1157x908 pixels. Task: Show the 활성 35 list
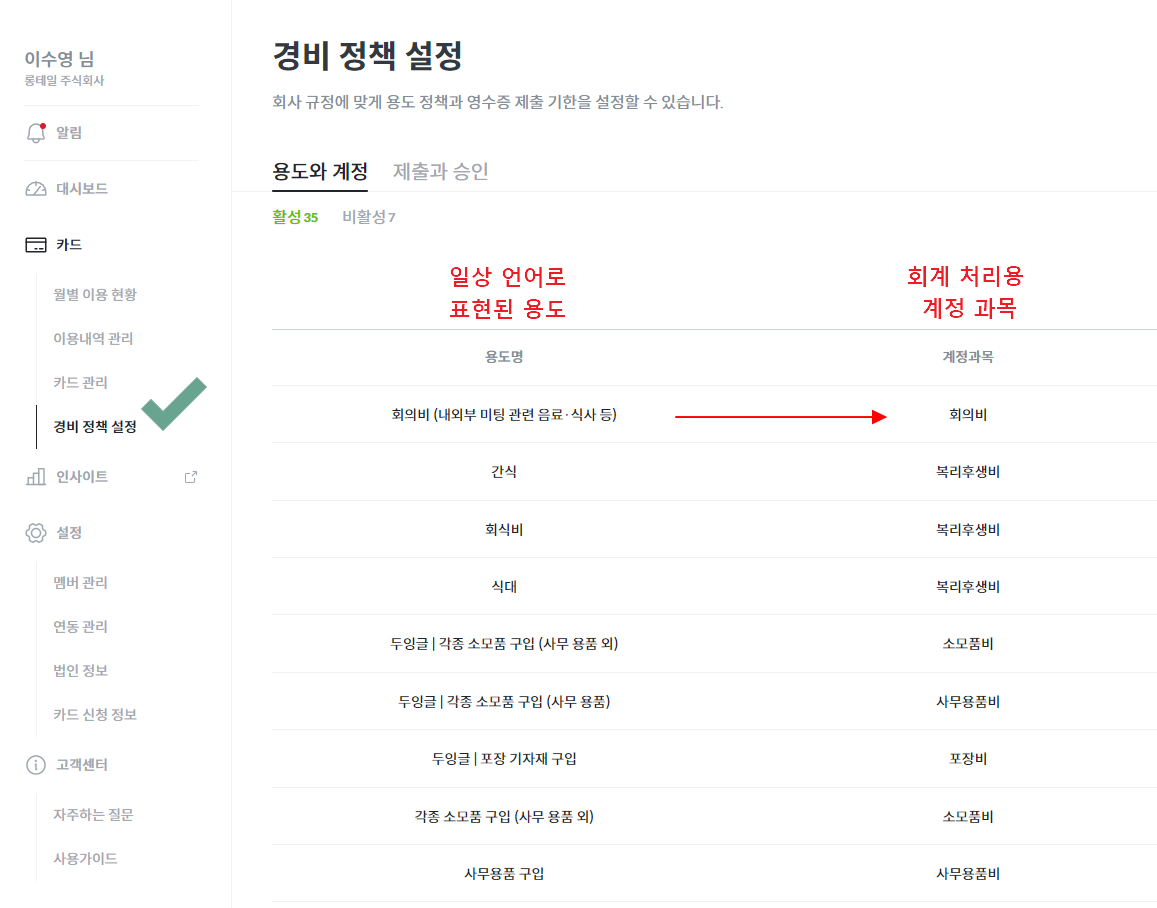coord(295,217)
